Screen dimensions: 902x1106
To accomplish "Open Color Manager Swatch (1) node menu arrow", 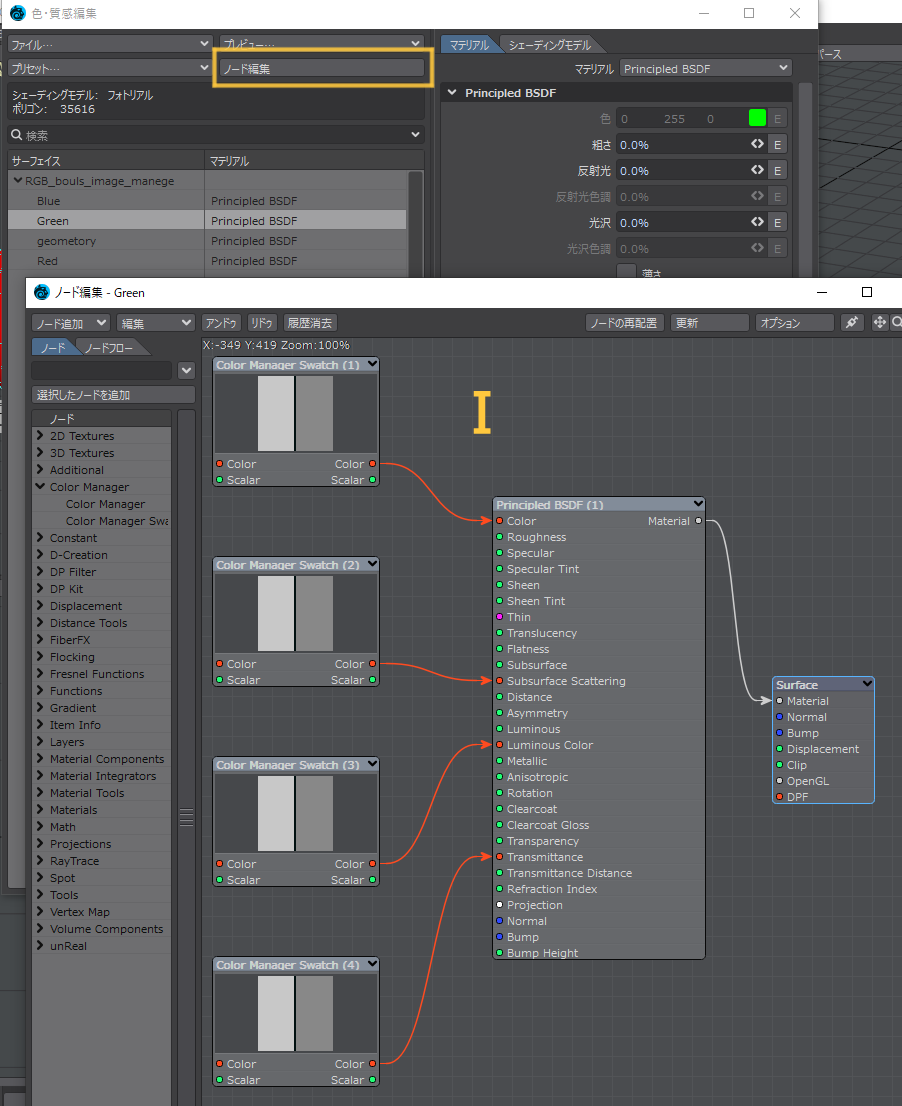I will coord(372,364).
